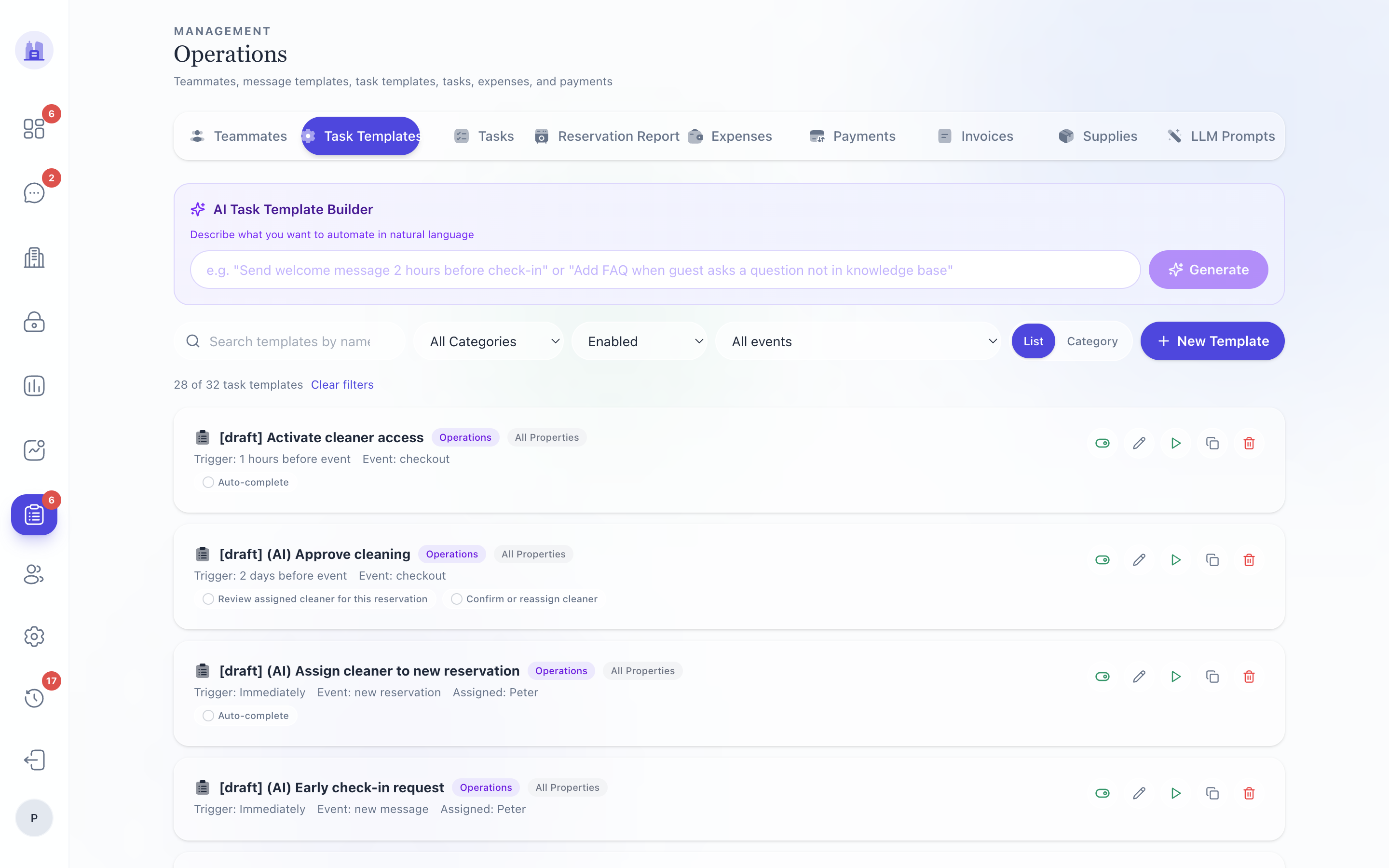Run the Assign cleaner to new reservation template
The height and width of the screenshot is (868, 1389).
(x=1175, y=676)
